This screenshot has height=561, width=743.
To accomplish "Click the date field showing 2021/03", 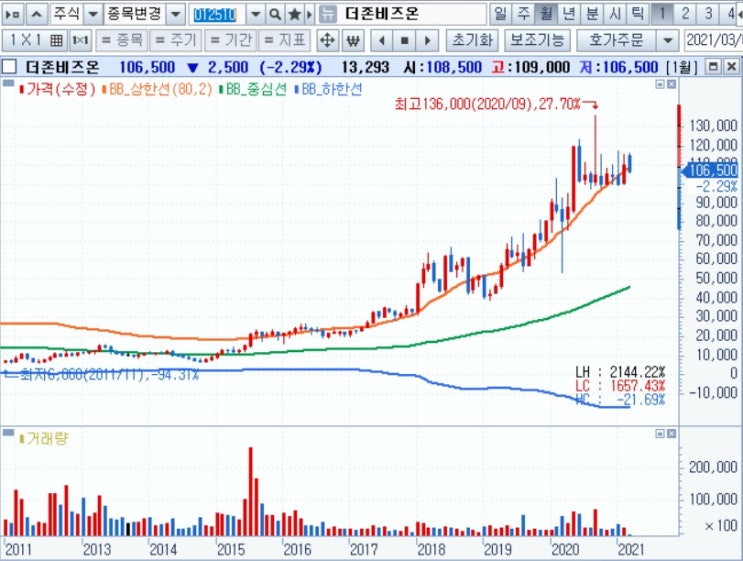I will 714,40.
